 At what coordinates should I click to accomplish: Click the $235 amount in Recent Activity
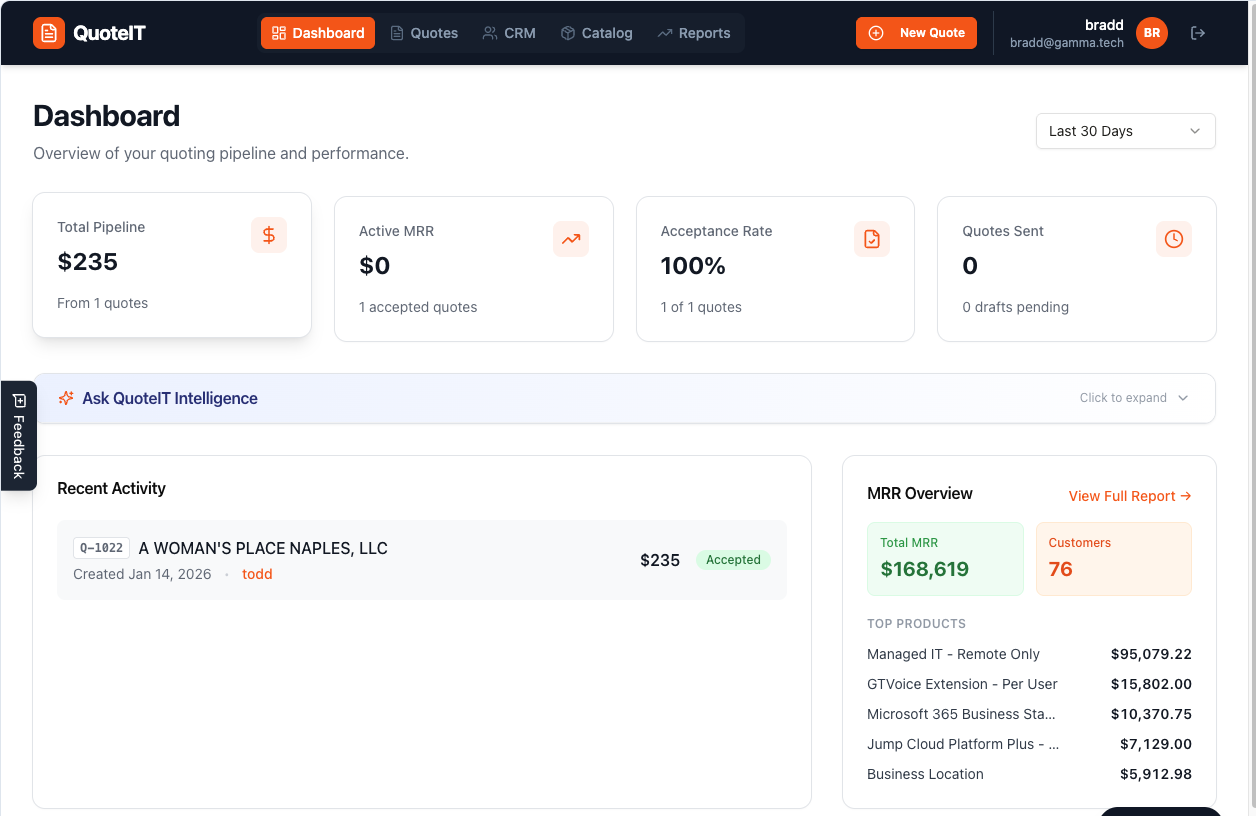660,560
